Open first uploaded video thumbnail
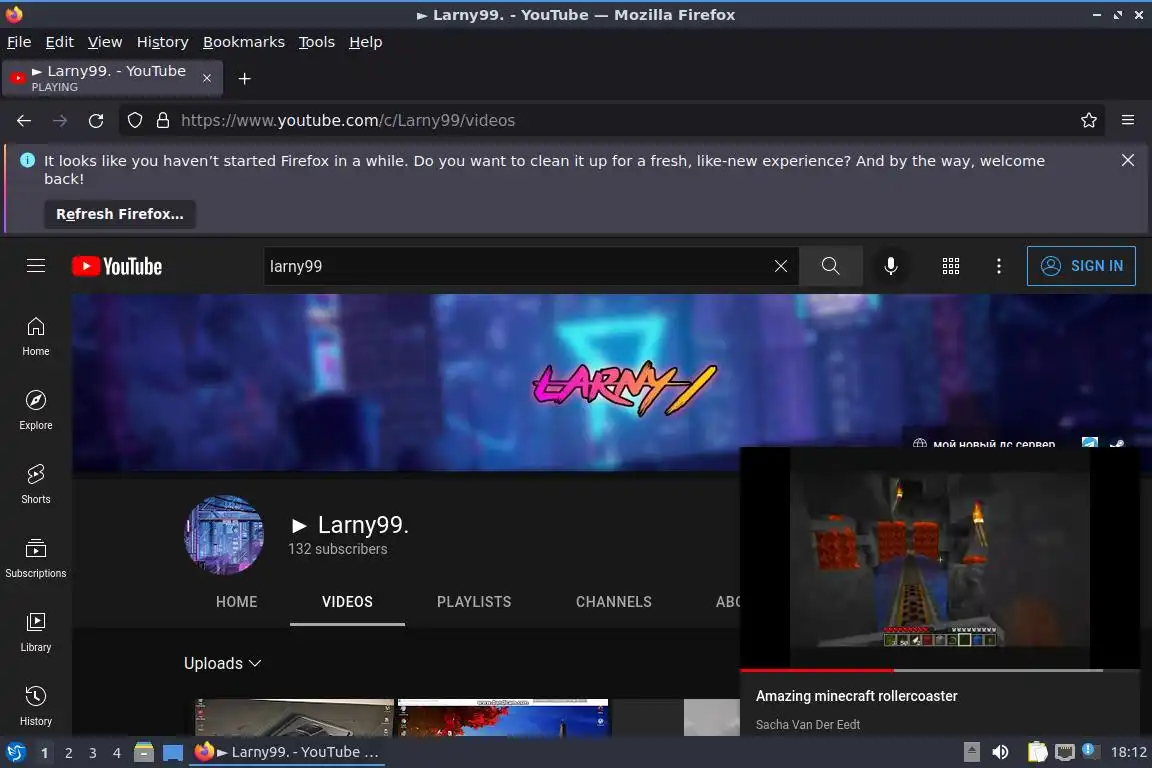 294,717
